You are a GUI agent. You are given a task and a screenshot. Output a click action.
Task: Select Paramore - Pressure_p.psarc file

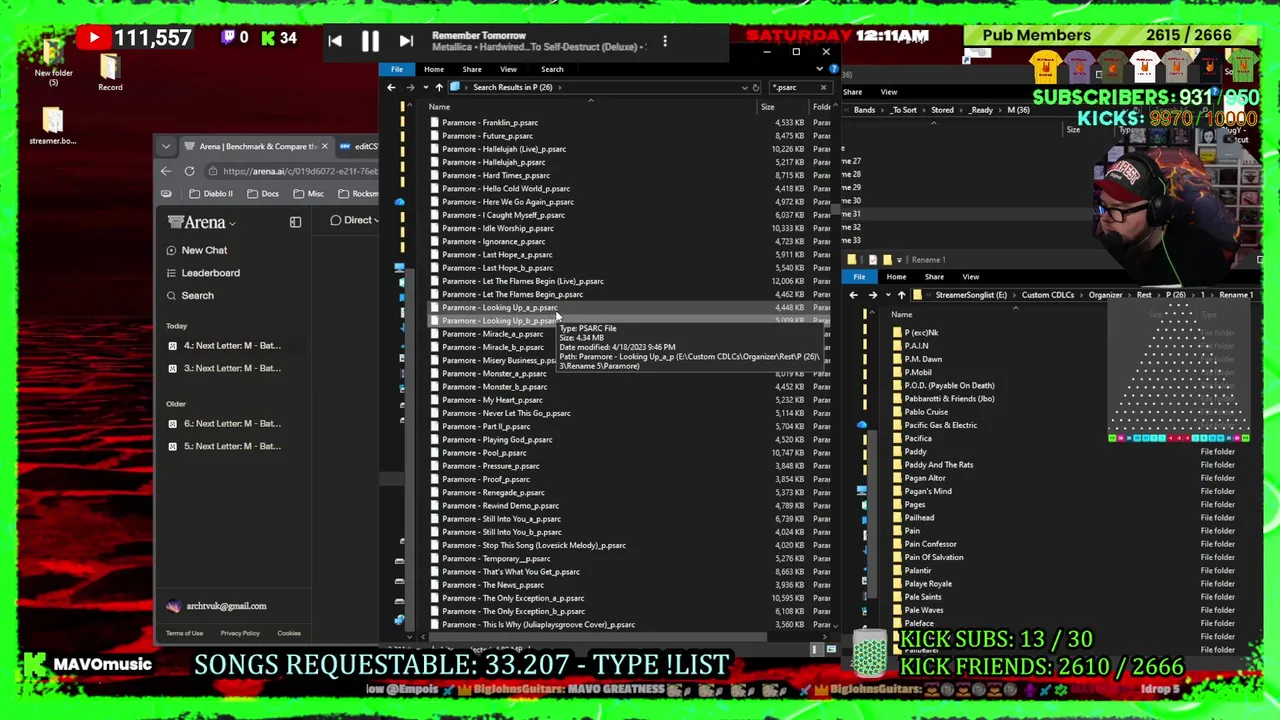tap(491, 466)
